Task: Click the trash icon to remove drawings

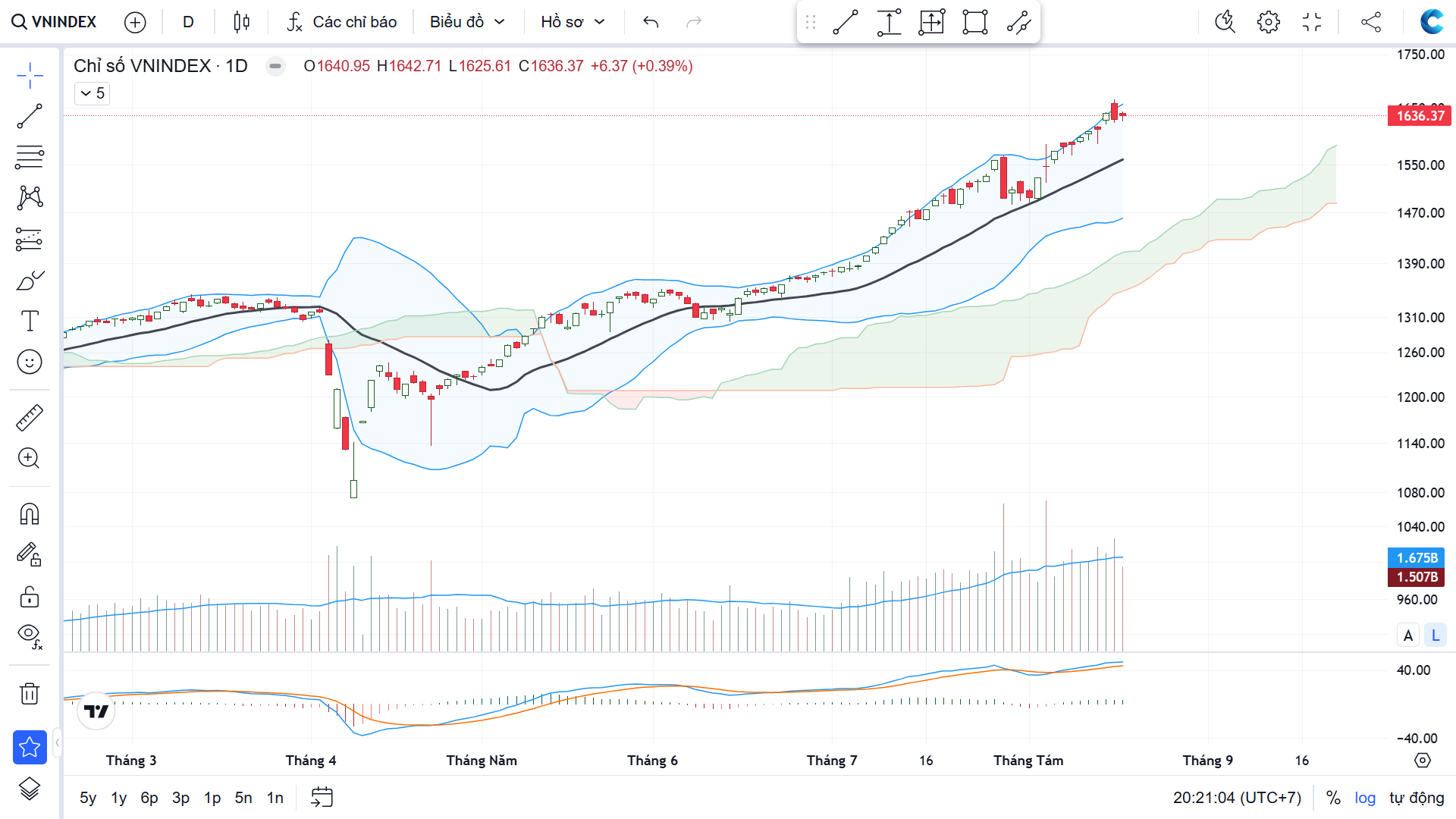Action: 30,693
